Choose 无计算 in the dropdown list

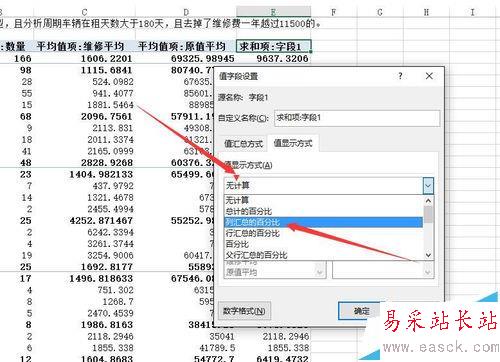coord(324,200)
